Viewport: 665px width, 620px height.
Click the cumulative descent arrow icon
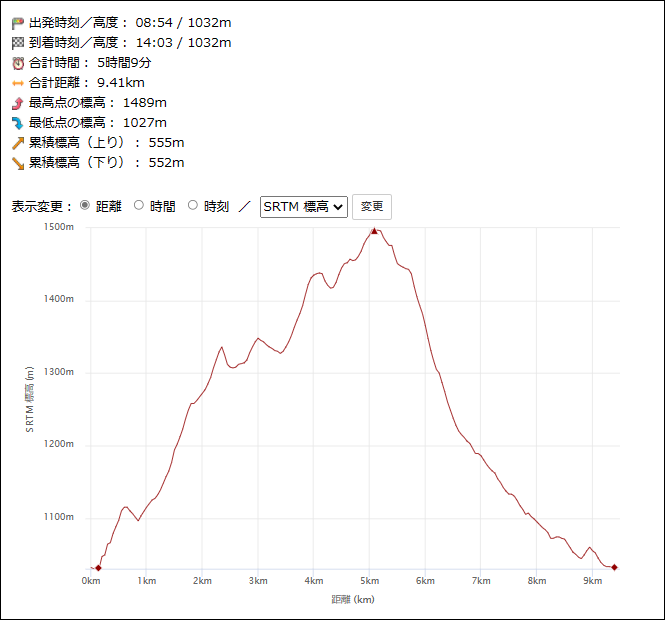tap(17, 162)
